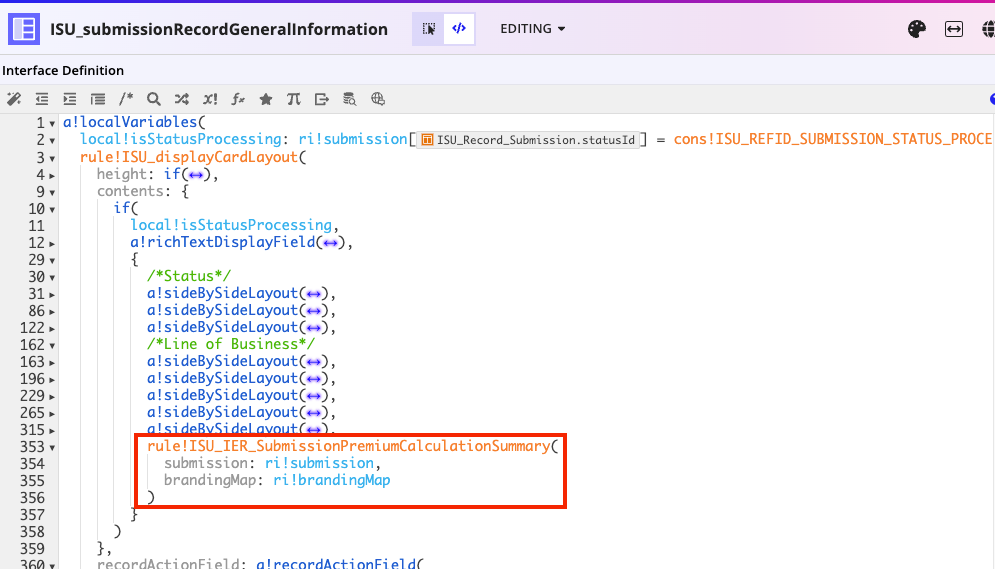Click ri!submission on line 354

click(319, 463)
